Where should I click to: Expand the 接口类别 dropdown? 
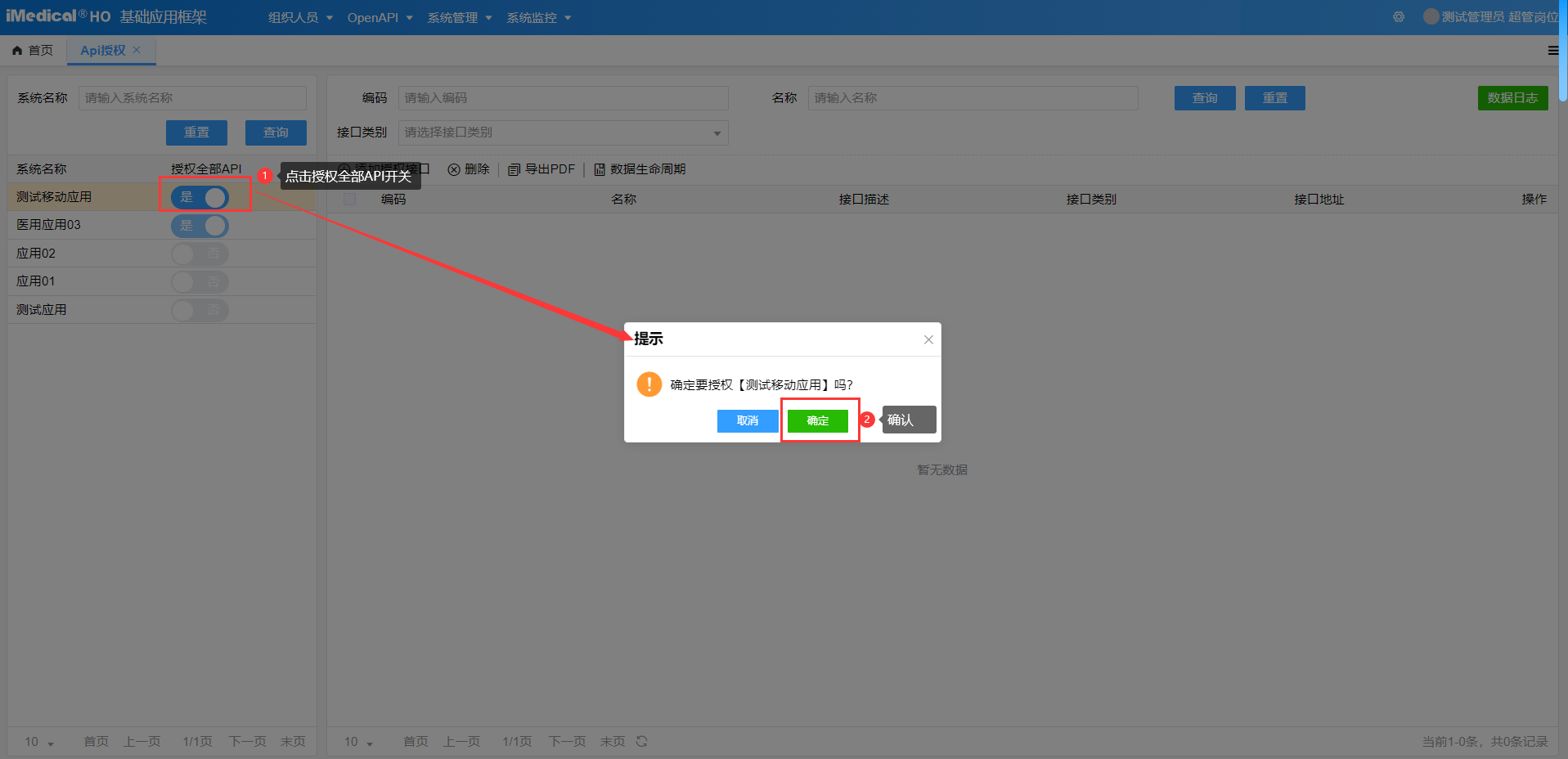coord(563,132)
